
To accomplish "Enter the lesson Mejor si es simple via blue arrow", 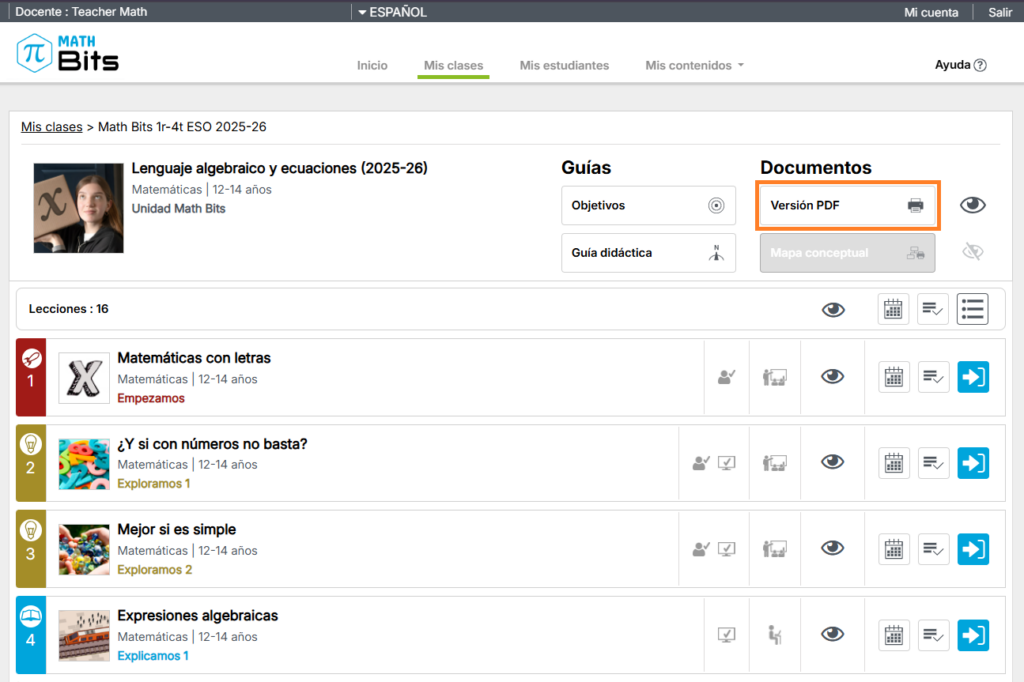I will [972, 548].
